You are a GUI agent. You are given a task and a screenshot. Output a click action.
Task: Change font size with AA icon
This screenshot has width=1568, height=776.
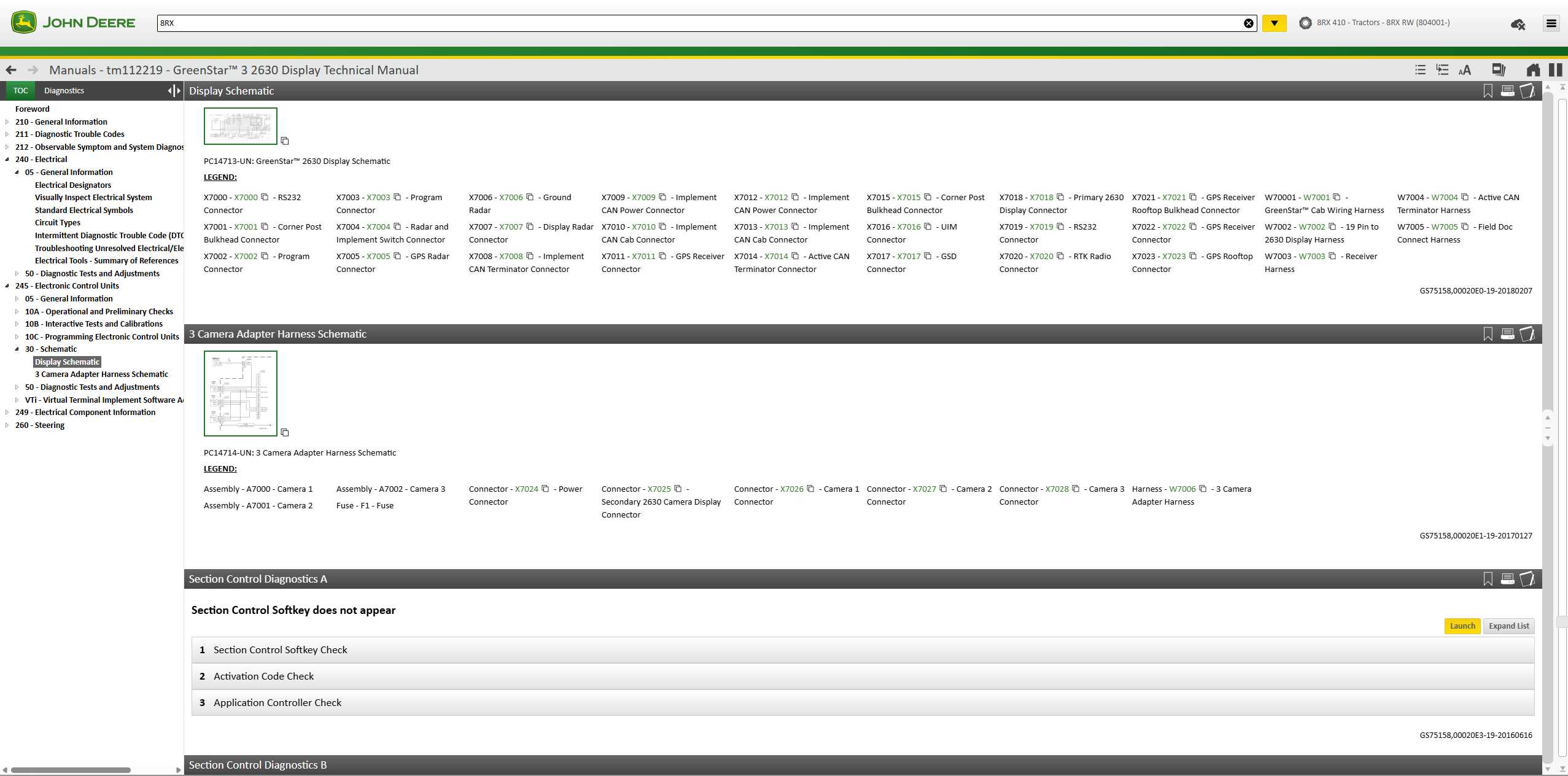point(1465,70)
